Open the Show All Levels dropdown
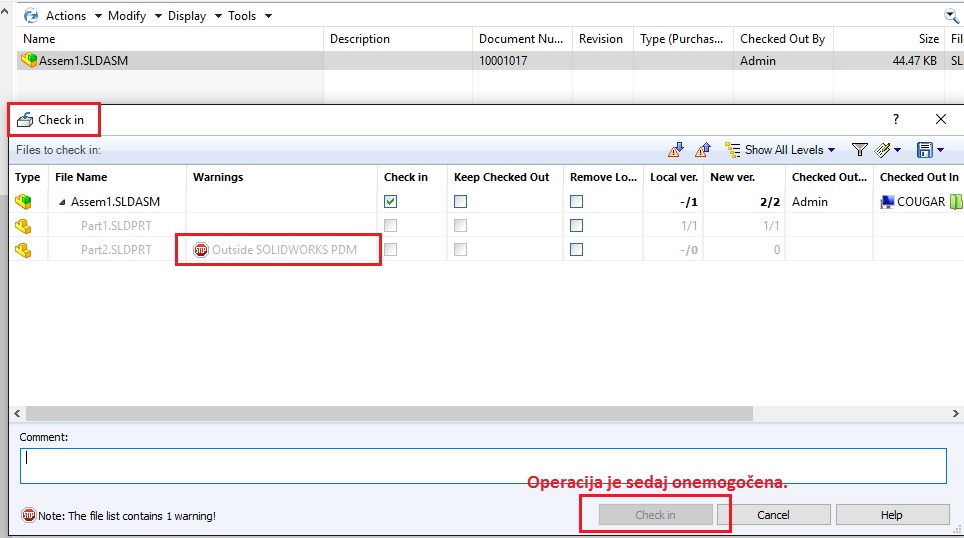Screen dimensions: 964x538 tap(780, 150)
